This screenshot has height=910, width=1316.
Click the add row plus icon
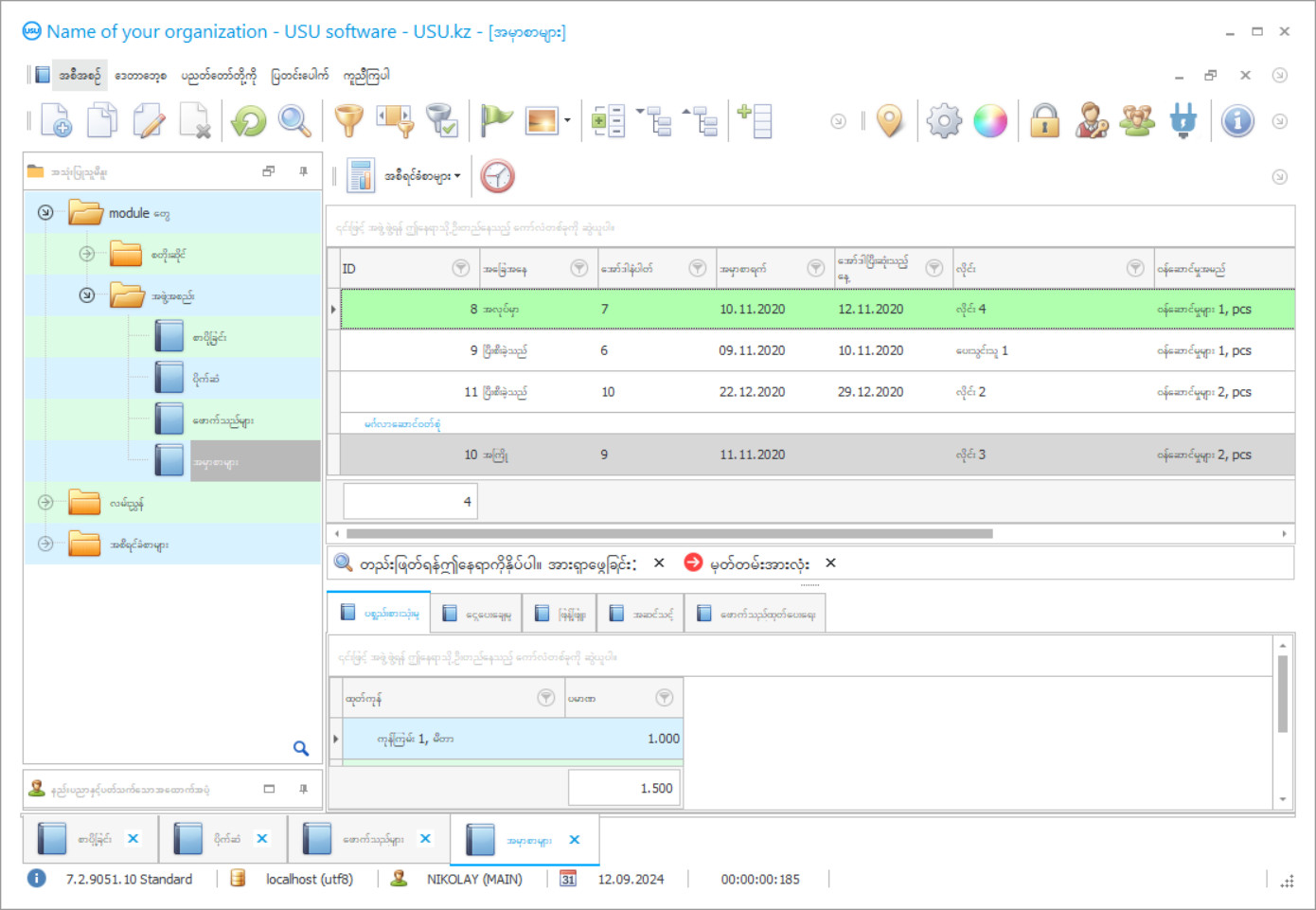(x=756, y=120)
